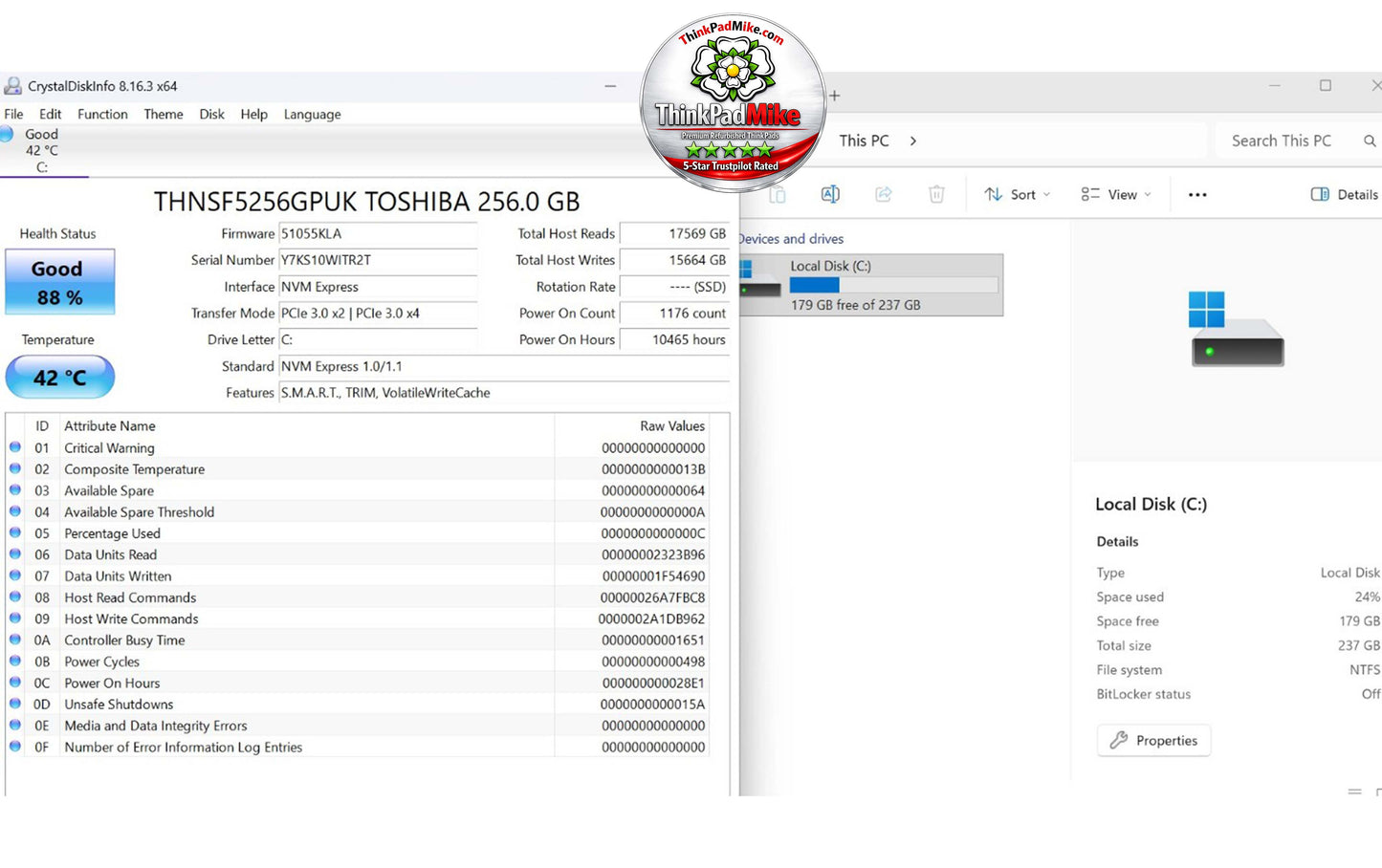
Task: Click the Power On Hours value 10465 hours
Action: 674,339
